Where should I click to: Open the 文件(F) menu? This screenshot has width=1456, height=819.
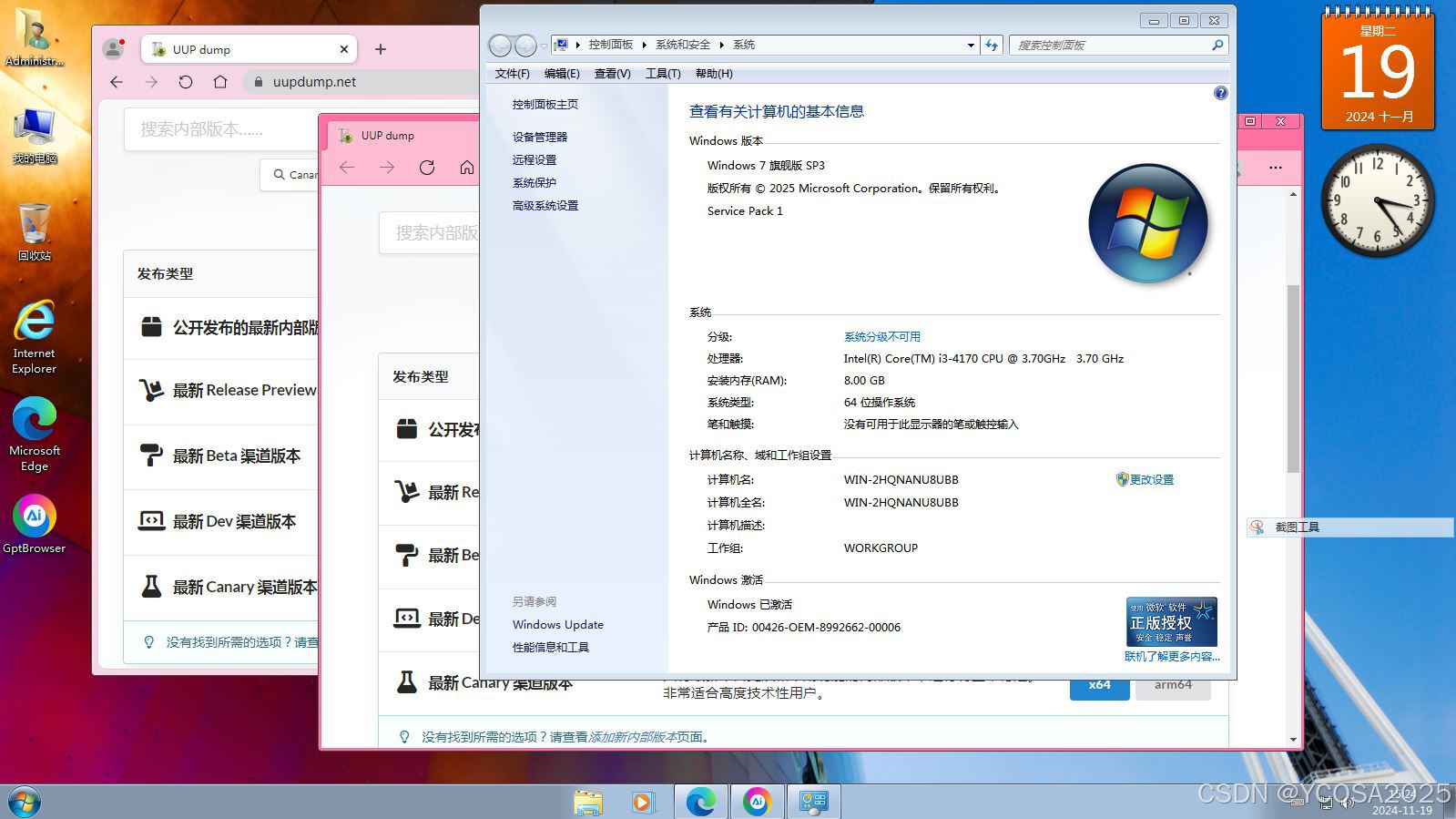(512, 74)
